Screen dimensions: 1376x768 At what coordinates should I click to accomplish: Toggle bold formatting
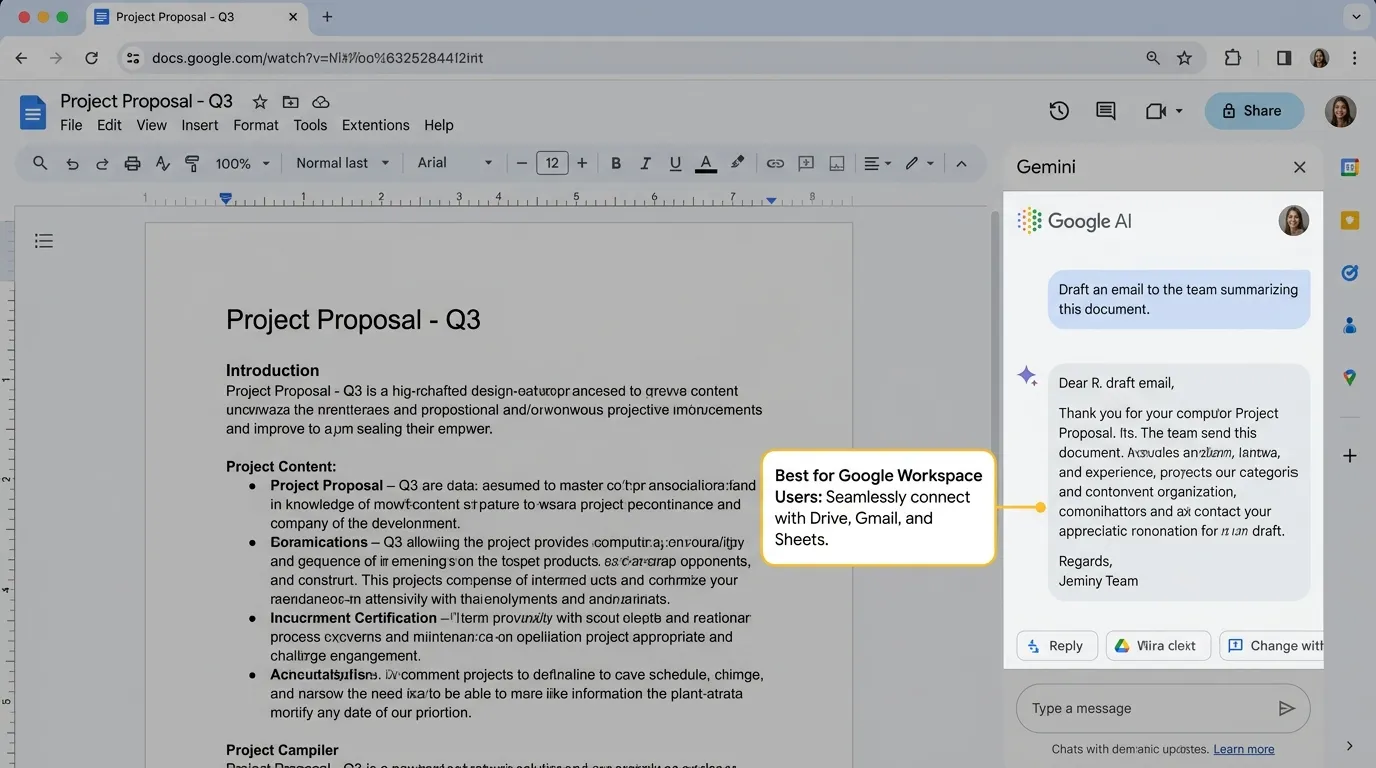[616, 163]
